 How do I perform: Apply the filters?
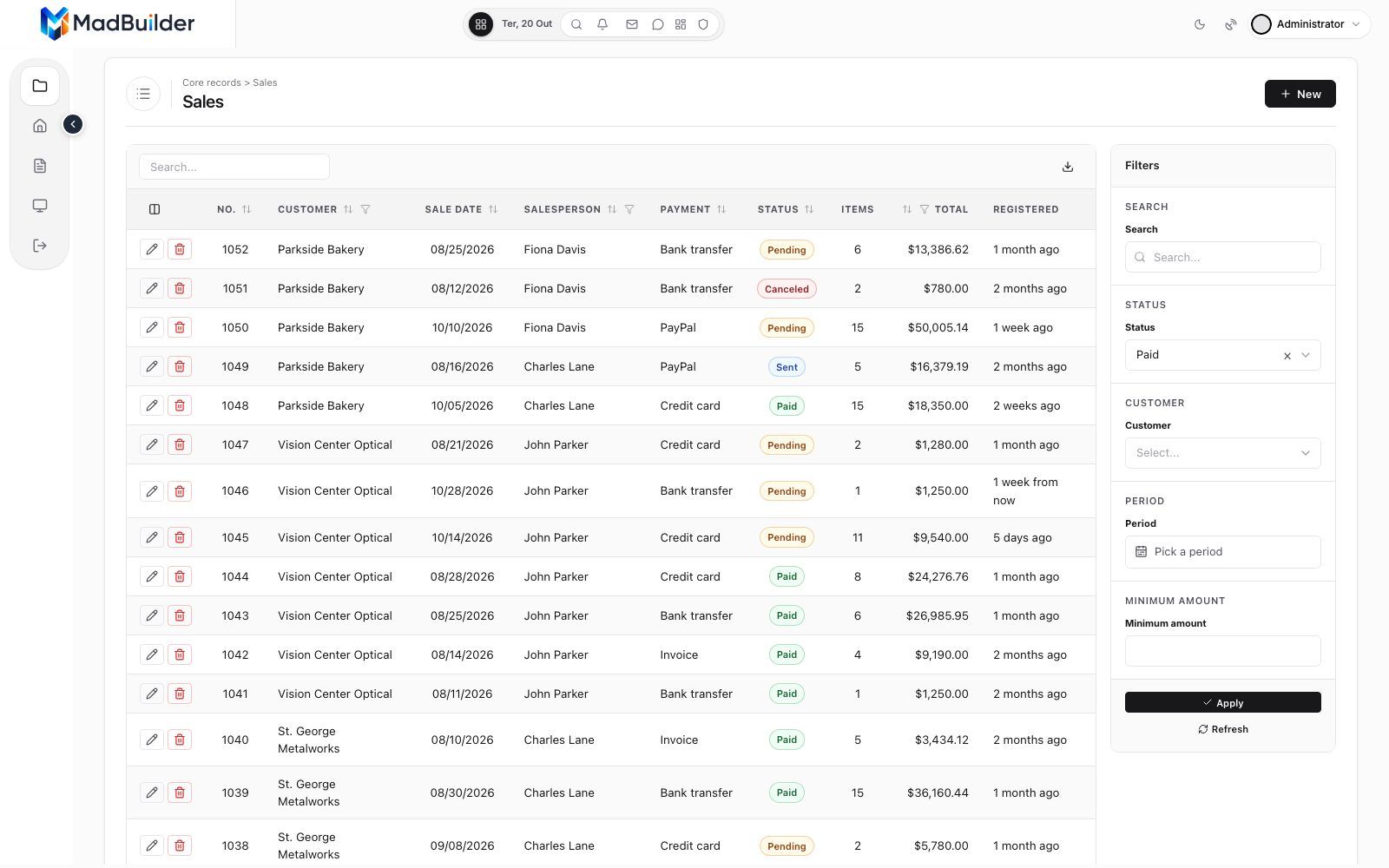tap(1222, 702)
